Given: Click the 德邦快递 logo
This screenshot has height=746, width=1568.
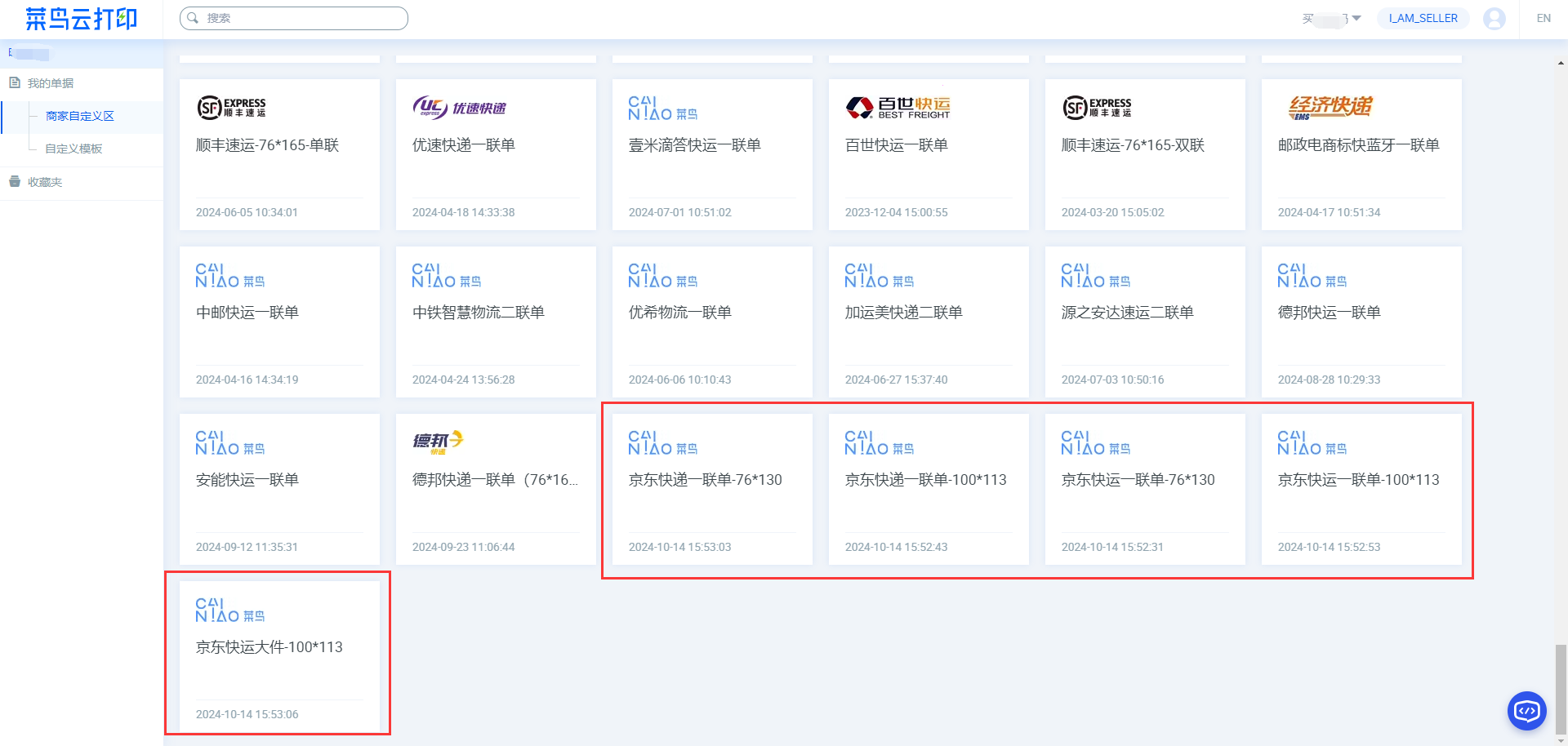Looking at the screenshot, I should 439,442.
